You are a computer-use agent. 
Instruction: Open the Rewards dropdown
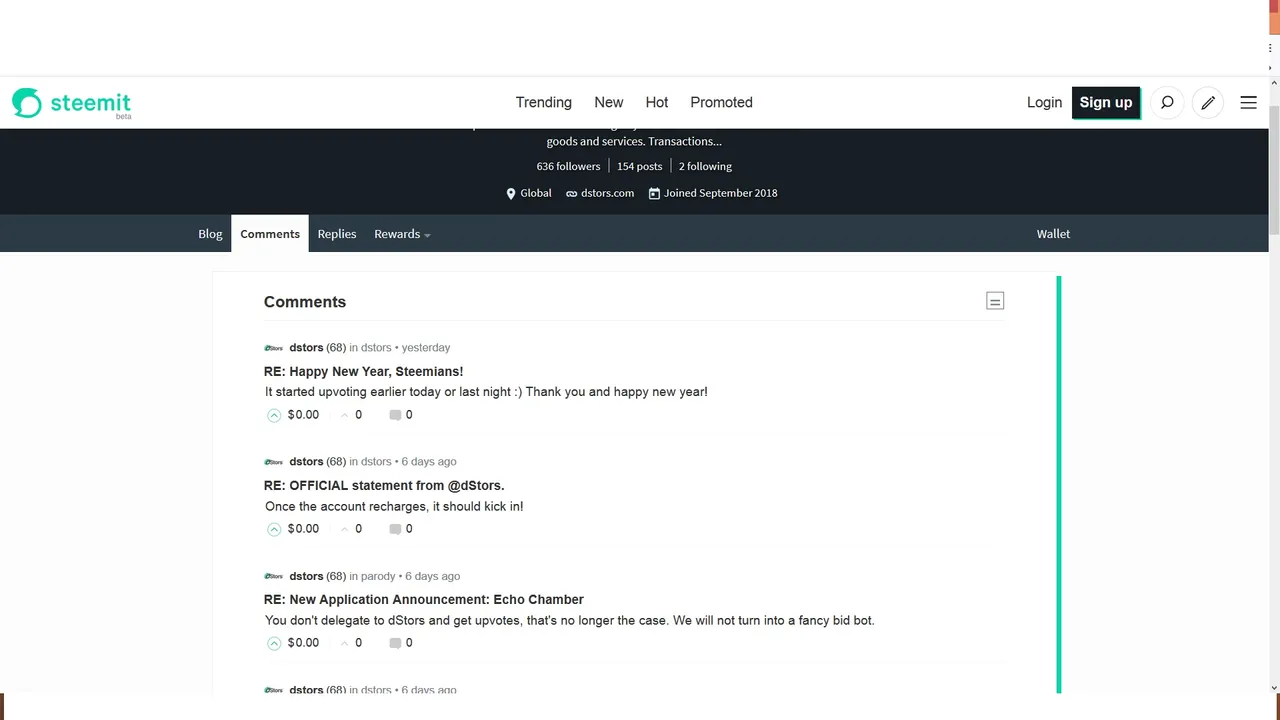402,234
